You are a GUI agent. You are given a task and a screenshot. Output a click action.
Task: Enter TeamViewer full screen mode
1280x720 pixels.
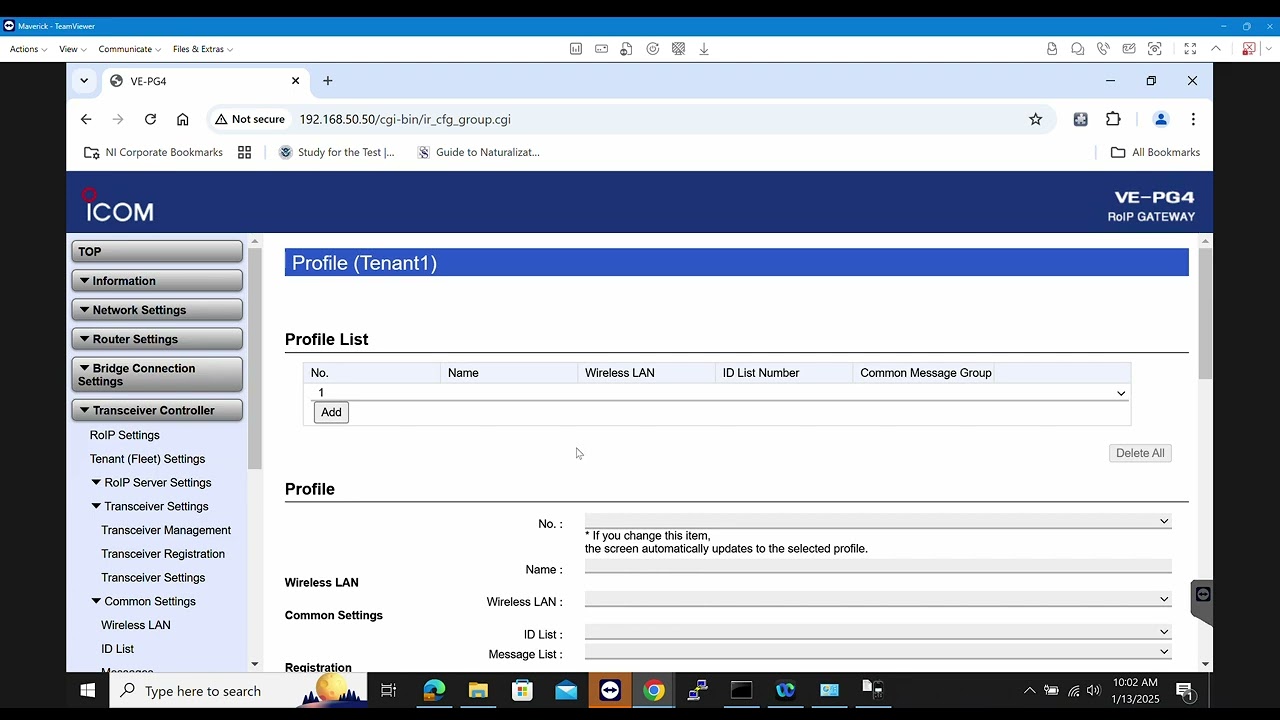click(x=1190, y=48)
